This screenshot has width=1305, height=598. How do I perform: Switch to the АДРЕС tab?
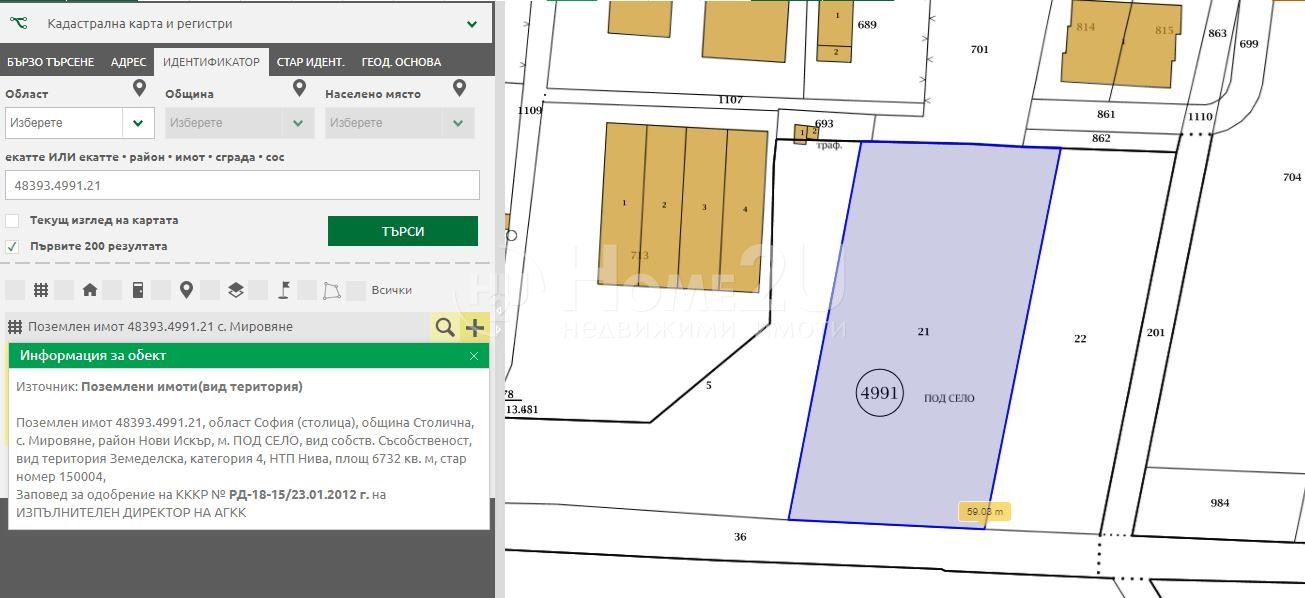pyautogui.click(x=128, y=62)
